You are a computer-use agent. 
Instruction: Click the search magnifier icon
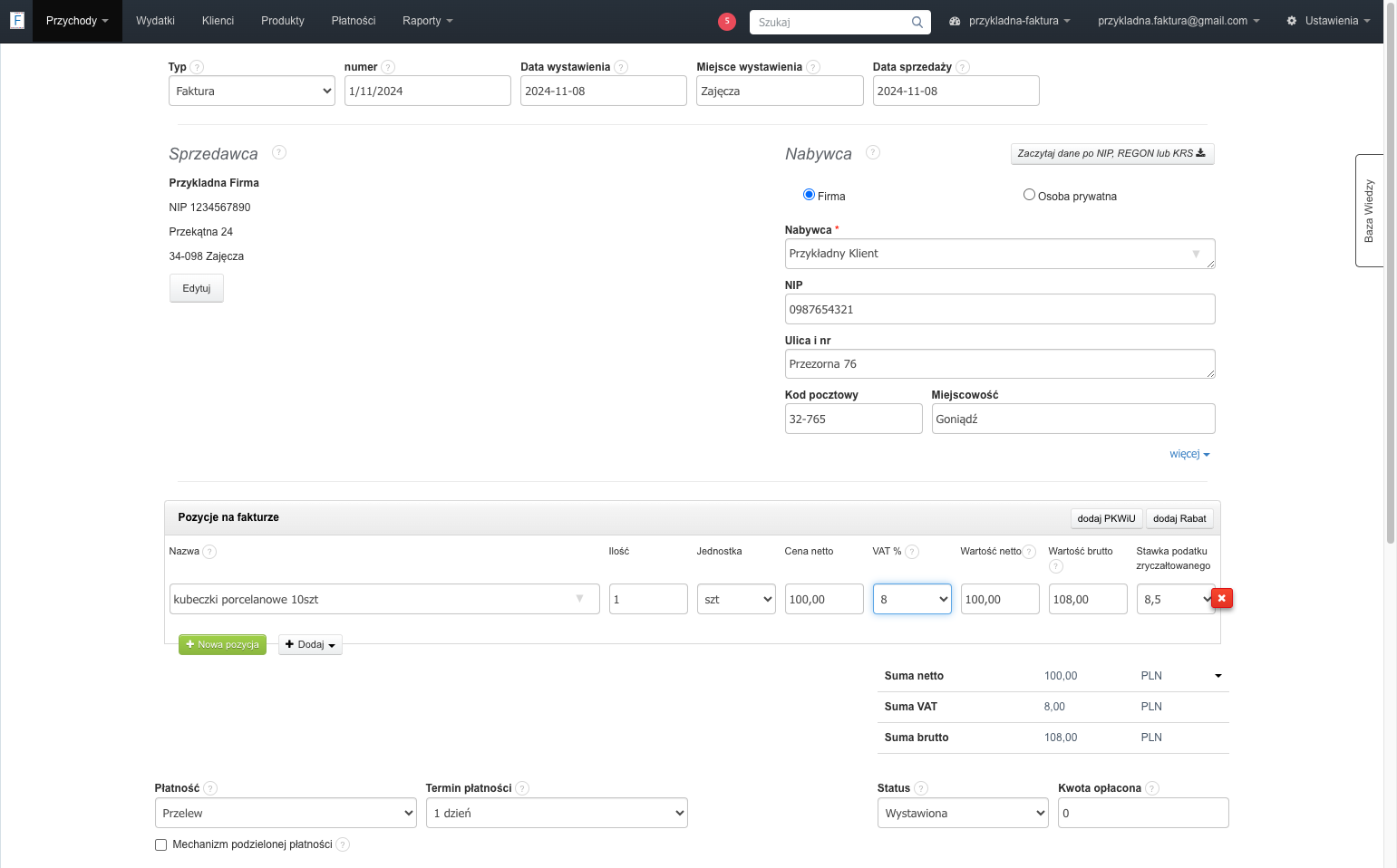click(917, 22)
